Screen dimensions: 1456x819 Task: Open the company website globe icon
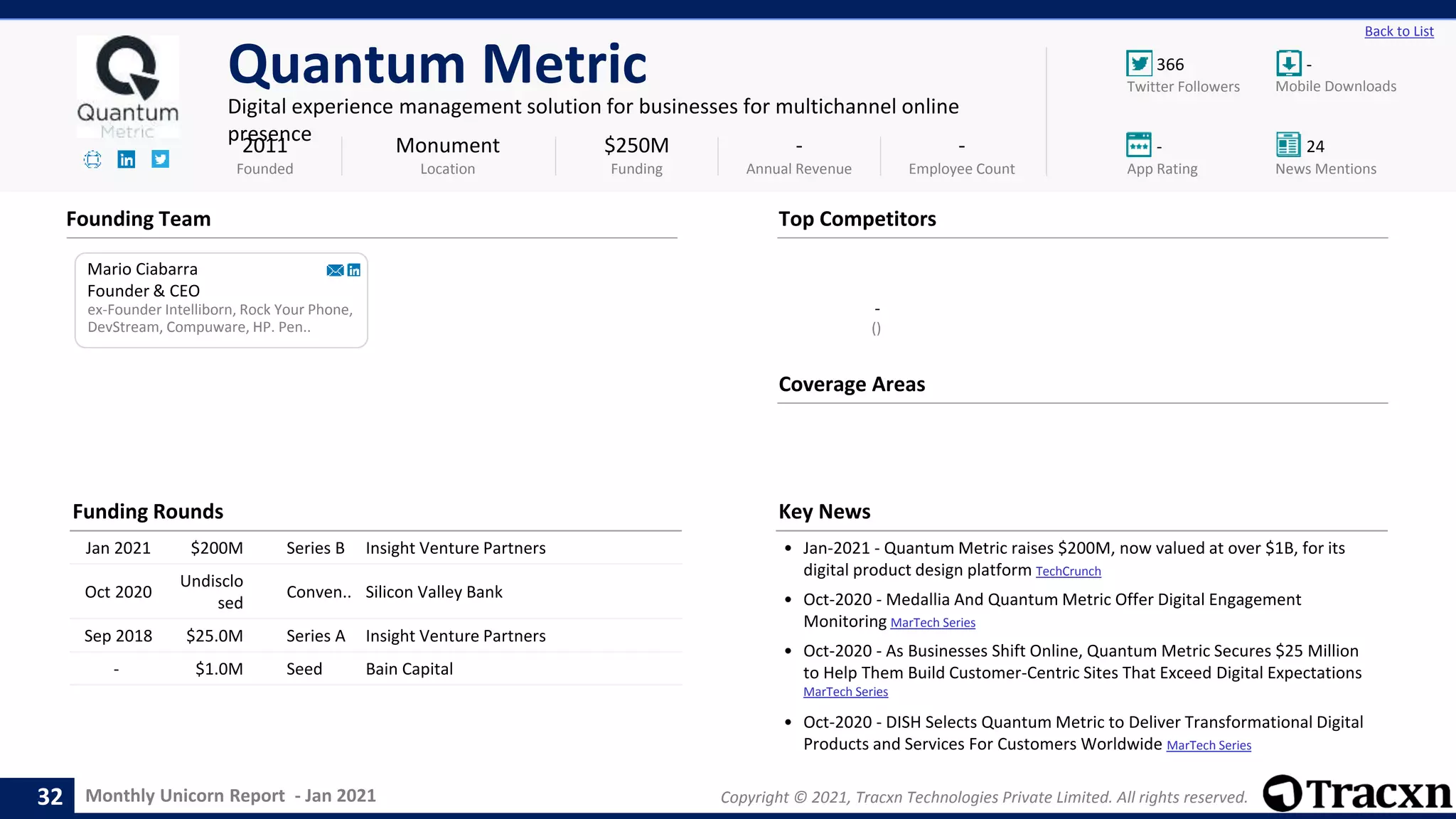(92, 159)
